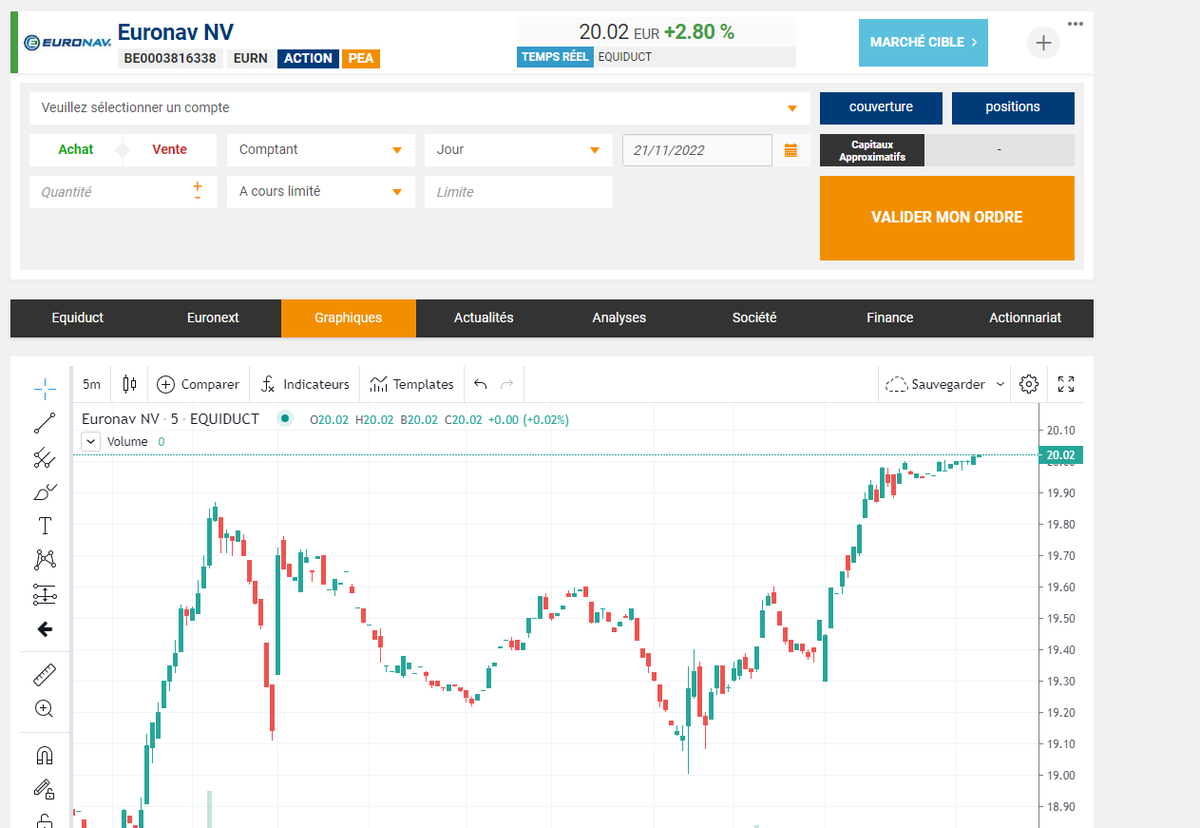The image size is (1200, 828).
Task: Open the Jour validity dropdown
Action: coord(518,150)
